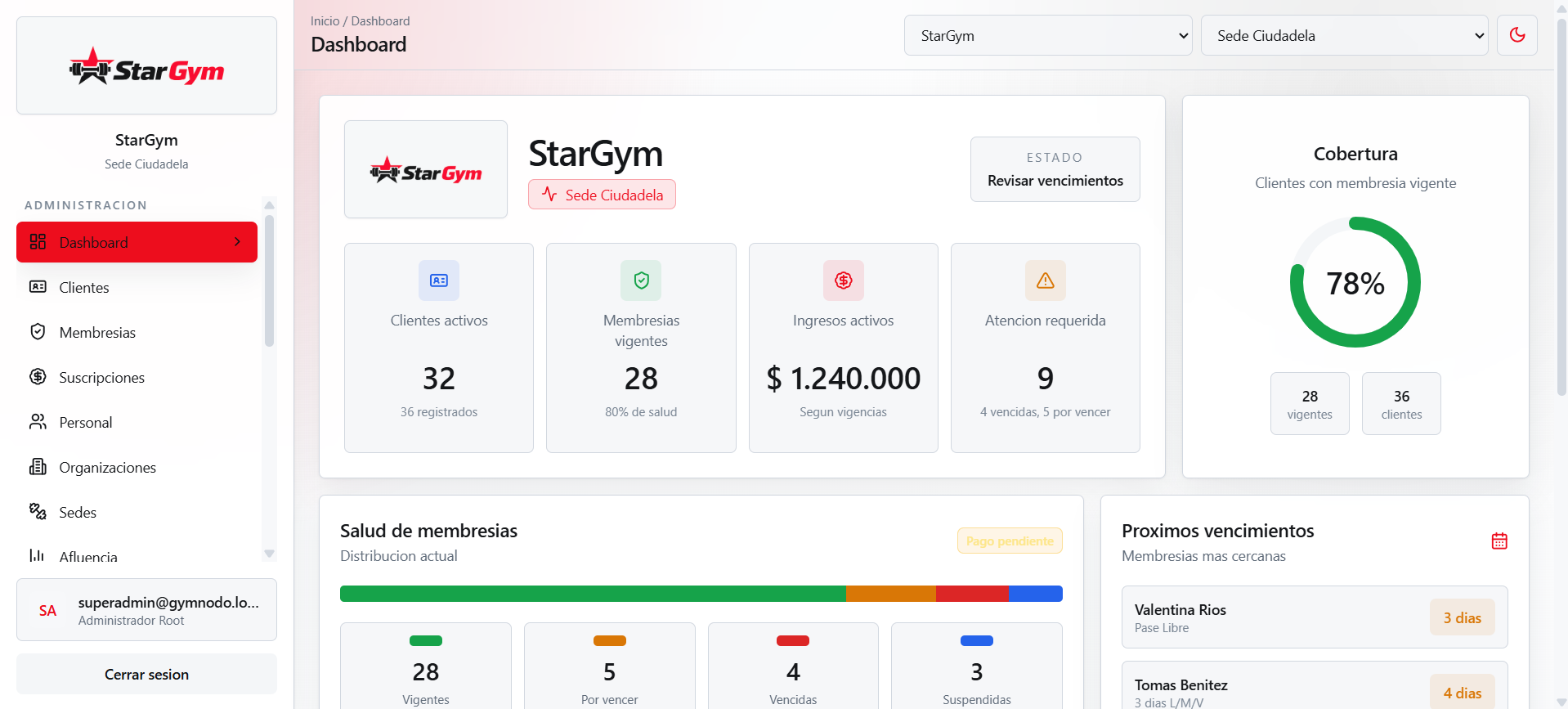The image size is (1568, 709).
Task: Open the Sede Ciudadela branch dropdown
Action: tap(1344, 35)
